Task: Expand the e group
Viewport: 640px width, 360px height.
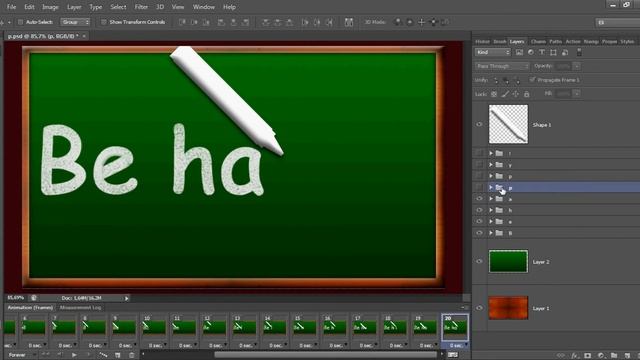Action: click(491, 222)
